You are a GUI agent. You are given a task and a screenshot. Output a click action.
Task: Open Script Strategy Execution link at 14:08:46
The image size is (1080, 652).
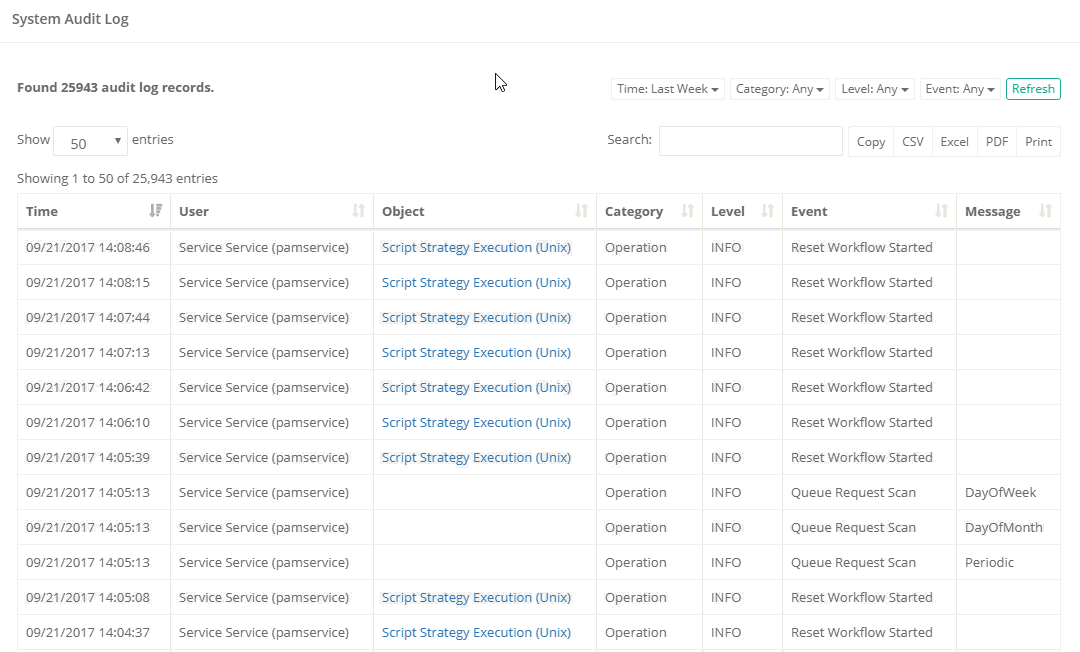[476, 248]
